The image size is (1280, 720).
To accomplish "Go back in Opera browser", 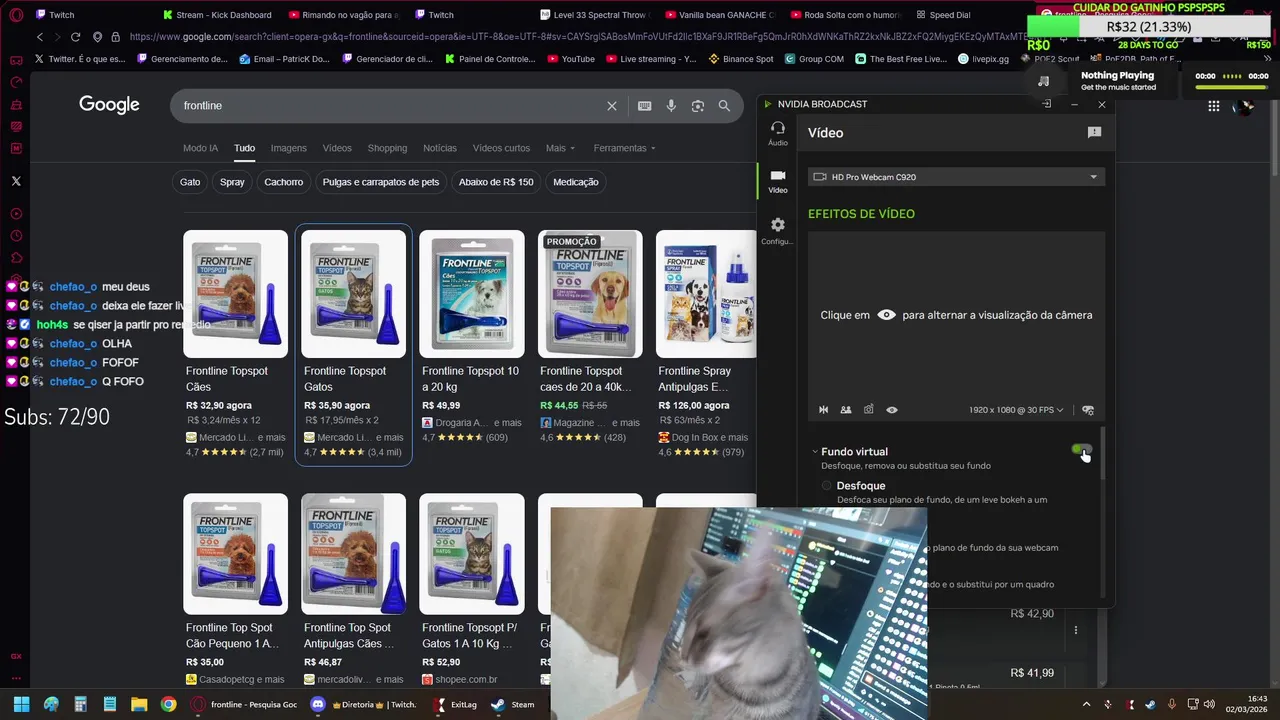I will (x=40, y=37).
